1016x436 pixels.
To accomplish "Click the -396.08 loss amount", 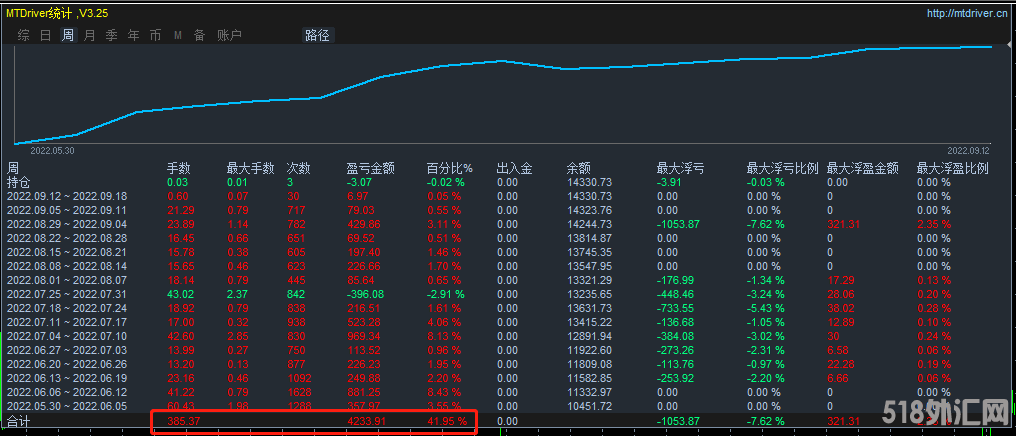I will pos(365,294).
